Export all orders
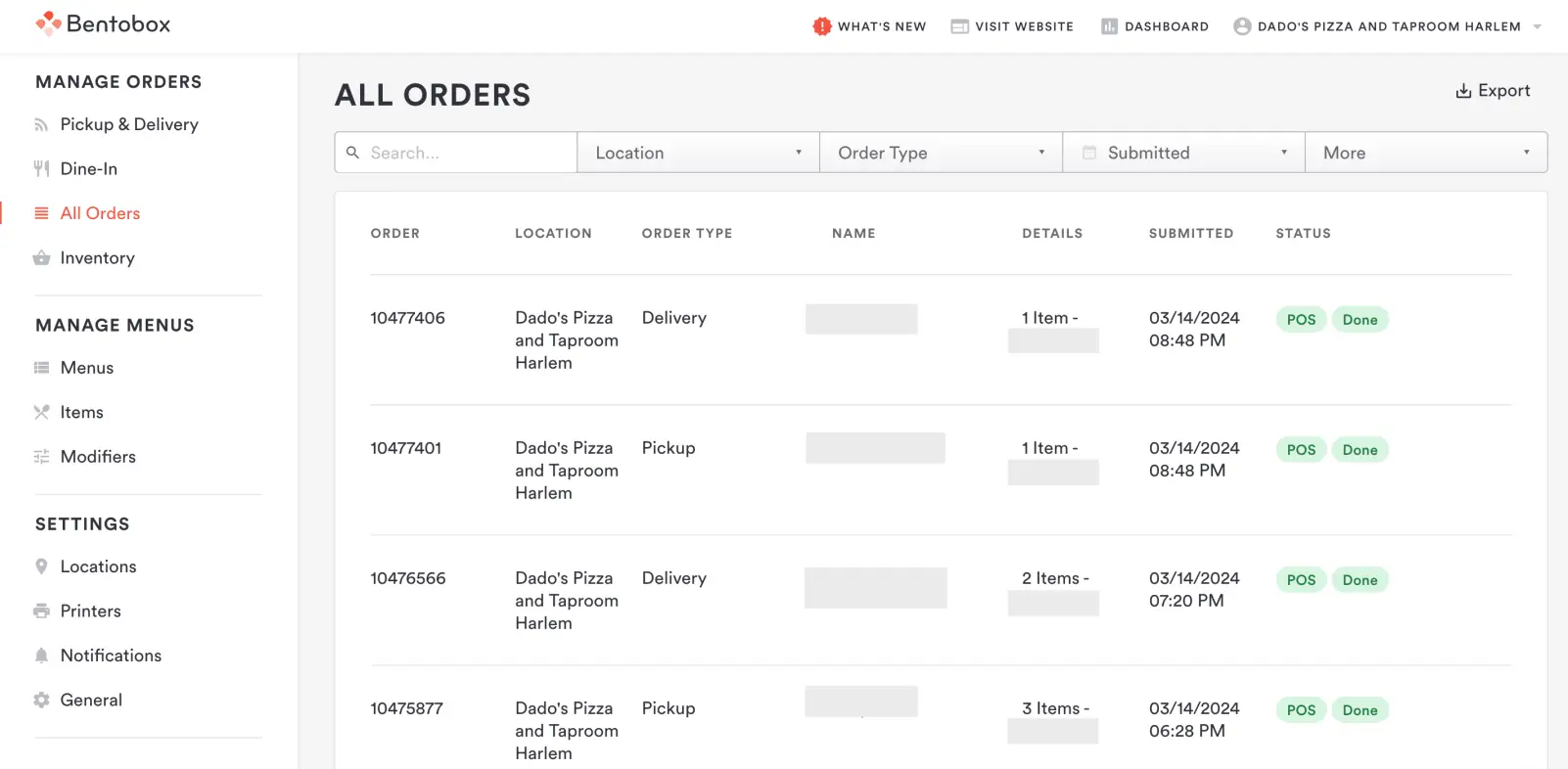Viewport: 1568px width, 769px height. pyautogui.click(x=1493, y=91)
